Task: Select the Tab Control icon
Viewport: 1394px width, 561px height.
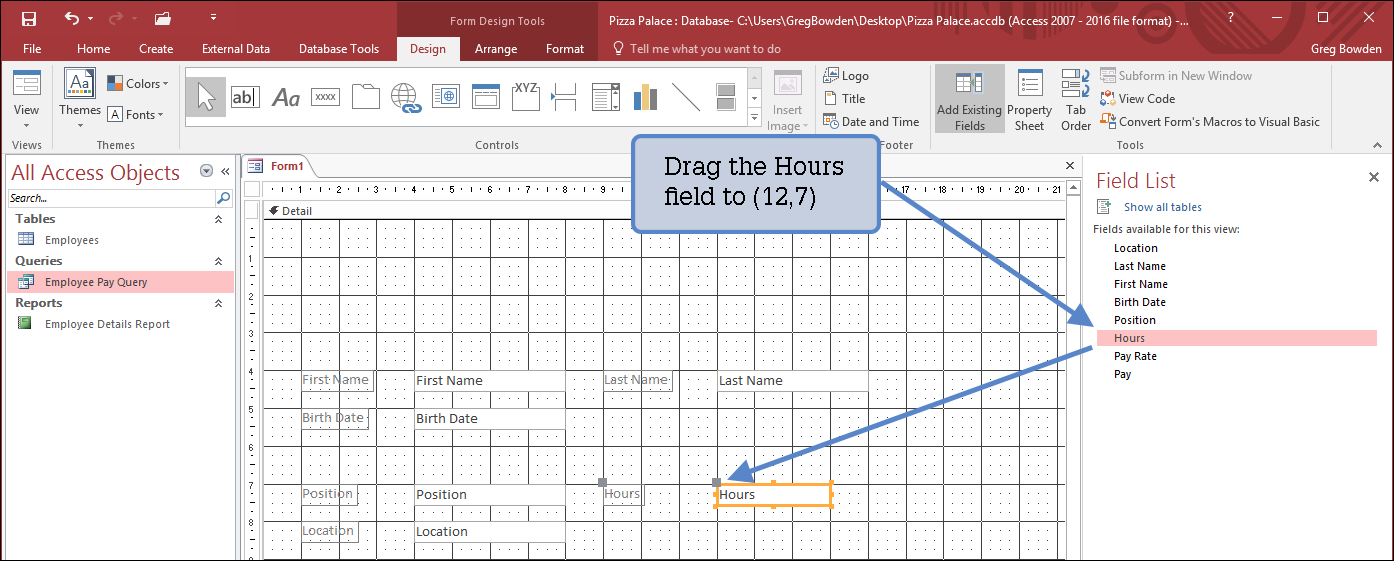Action: (x=365, y=97)
